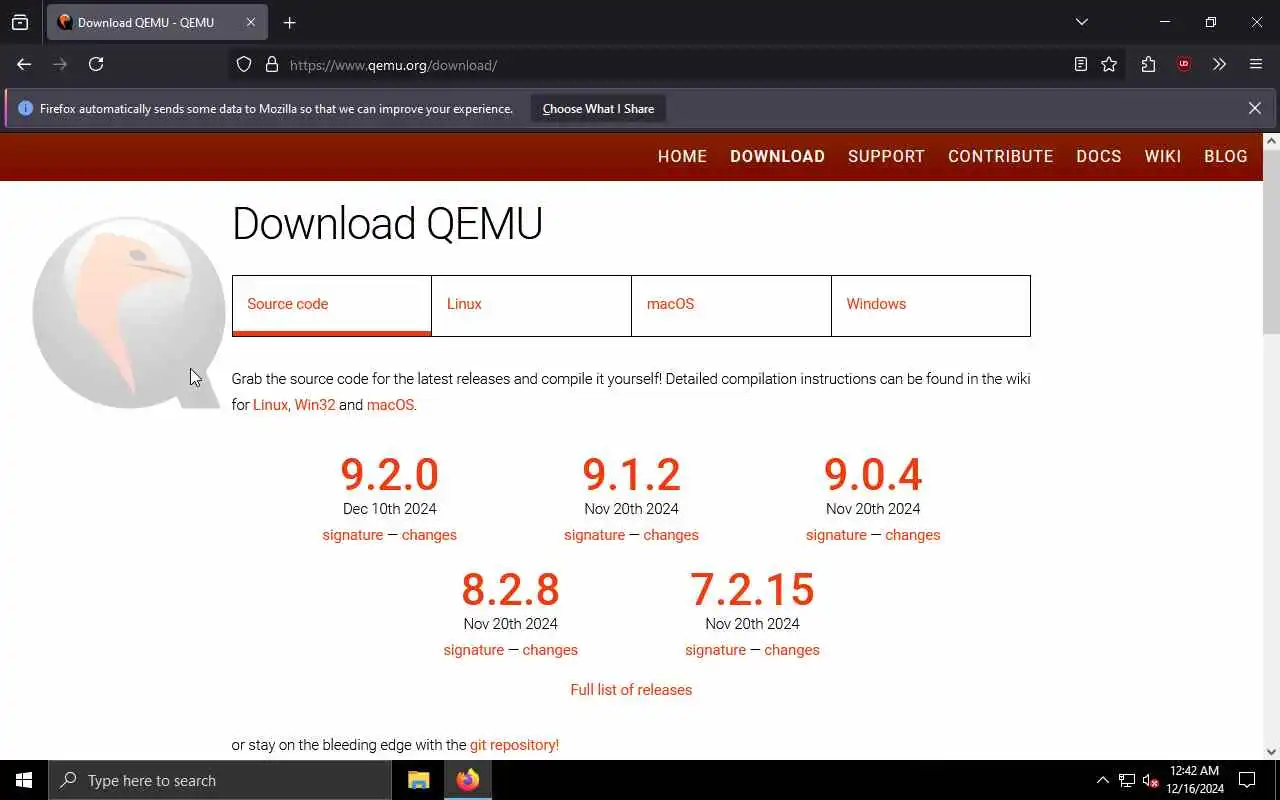The height and width of the screenshot is (800, 1280).
Task: Open Full list of releases link
Action: 631,690
